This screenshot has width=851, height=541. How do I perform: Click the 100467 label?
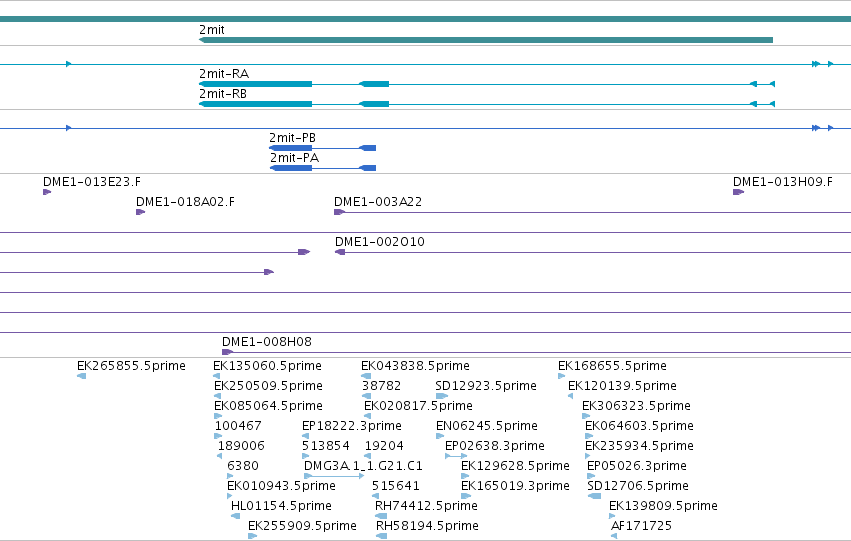(238, 426)
